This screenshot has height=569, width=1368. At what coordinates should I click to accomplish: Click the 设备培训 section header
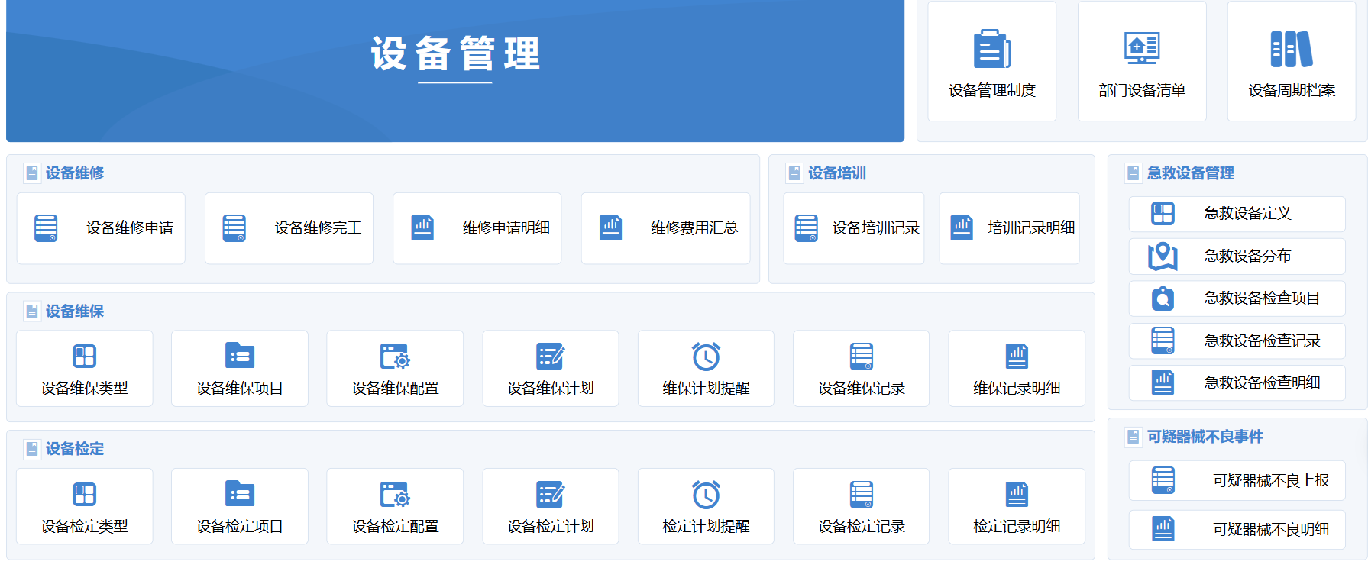click(837, 173)
